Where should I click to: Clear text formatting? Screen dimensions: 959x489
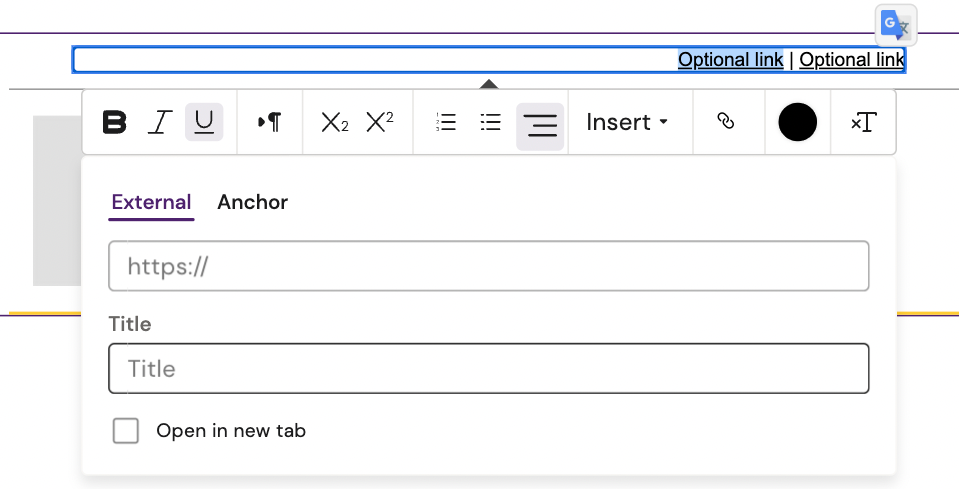tap(863, 122)
